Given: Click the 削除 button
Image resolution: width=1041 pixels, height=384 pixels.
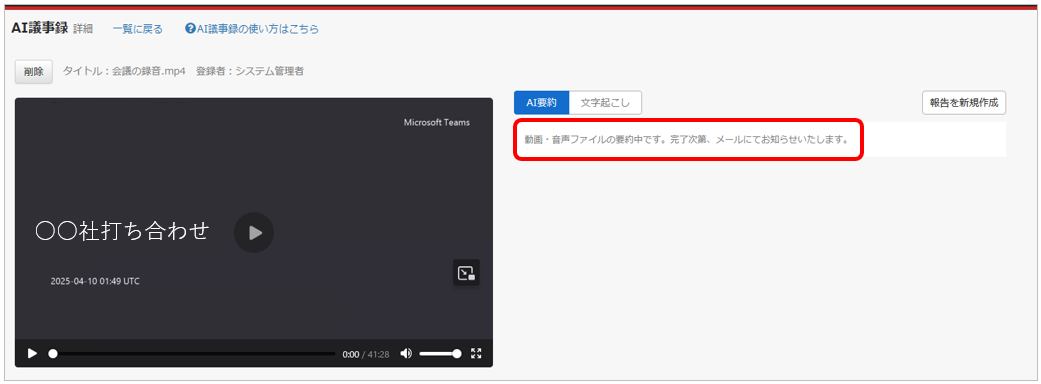Looking at the screenshot, I should (34, 72).
